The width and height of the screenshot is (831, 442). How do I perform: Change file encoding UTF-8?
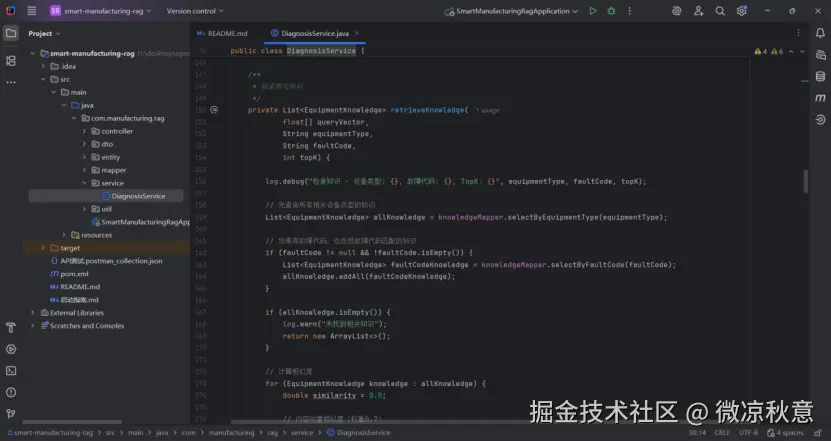(x=748, y=433)
